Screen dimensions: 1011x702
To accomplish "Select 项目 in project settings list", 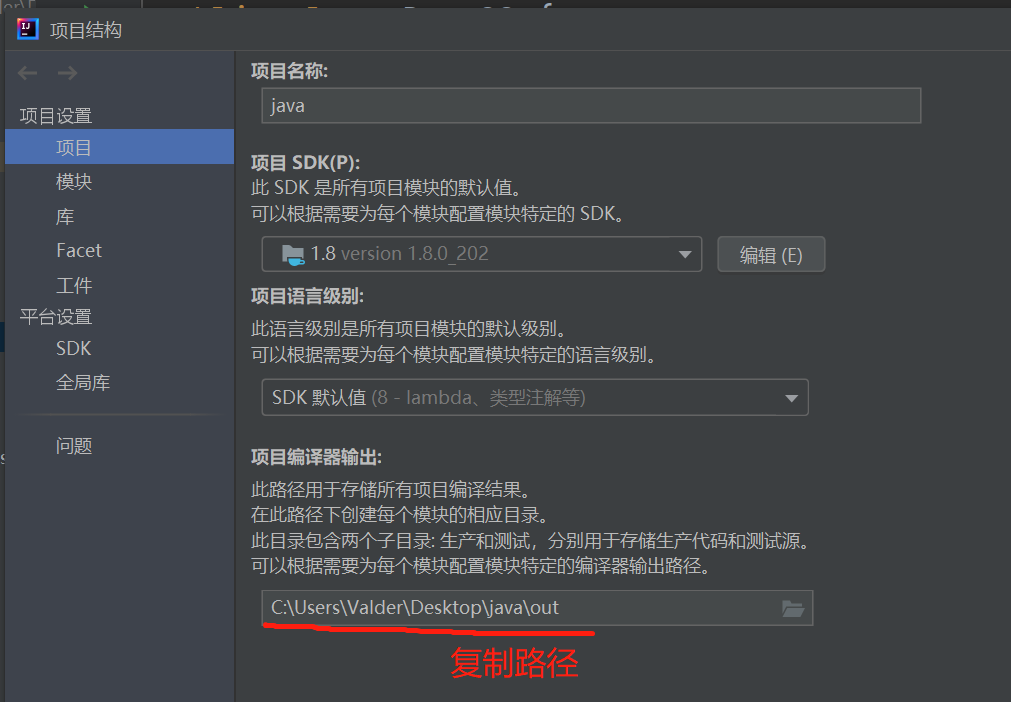I will [119, 147].
